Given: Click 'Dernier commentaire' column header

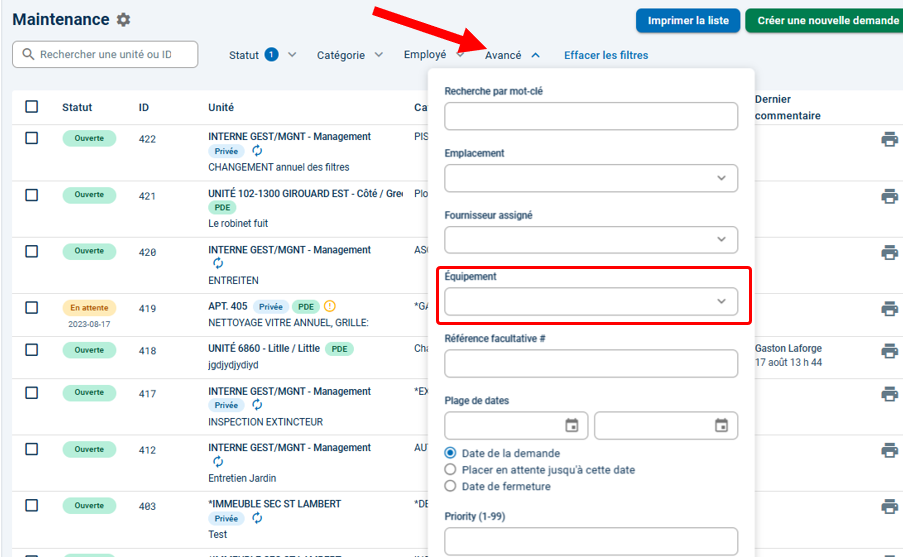Looking at the screenshot, I should coord(787,107).
